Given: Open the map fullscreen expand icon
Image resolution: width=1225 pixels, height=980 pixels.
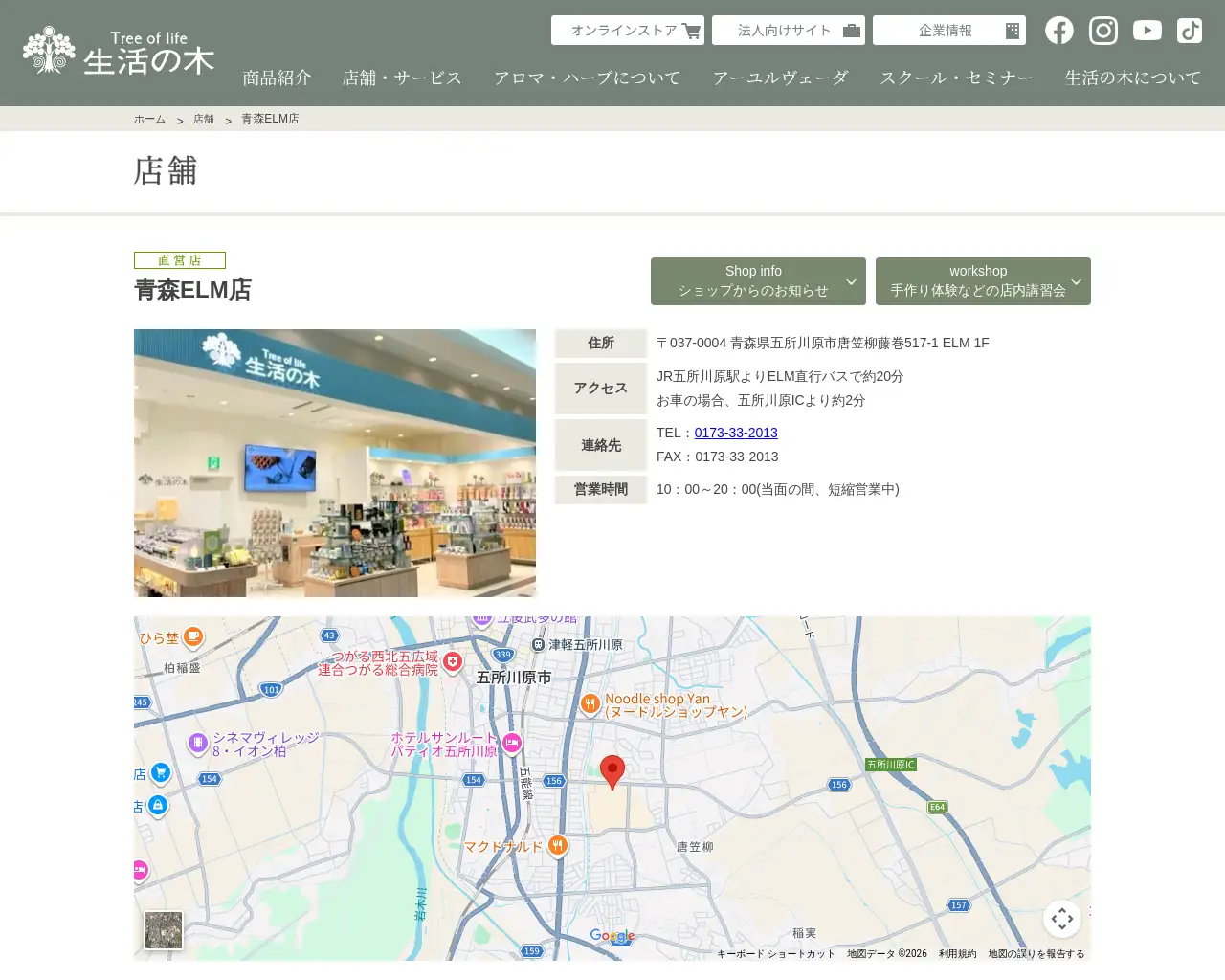Looking at the screenshot, I should pos(1062,918).
